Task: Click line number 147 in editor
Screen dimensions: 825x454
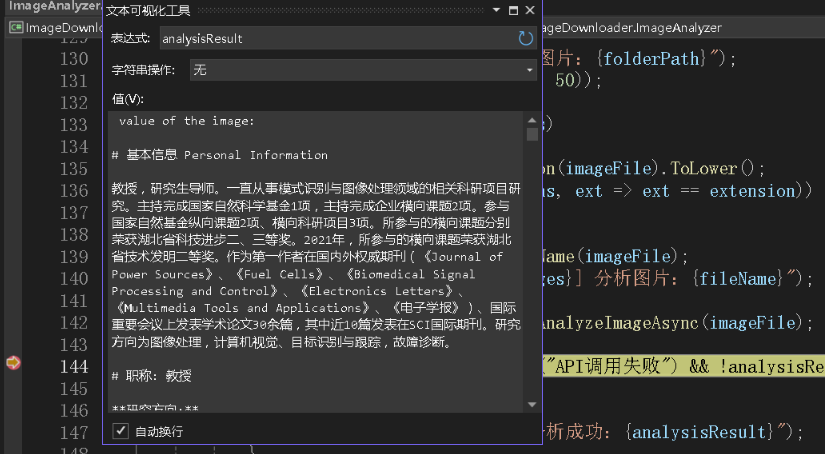Action: [x=74, y=432]
